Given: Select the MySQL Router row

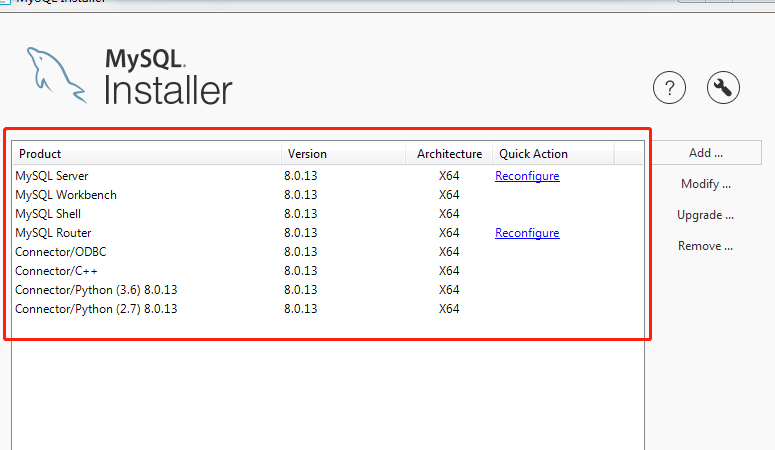Looking at the screenshot, I should (328, 233).
